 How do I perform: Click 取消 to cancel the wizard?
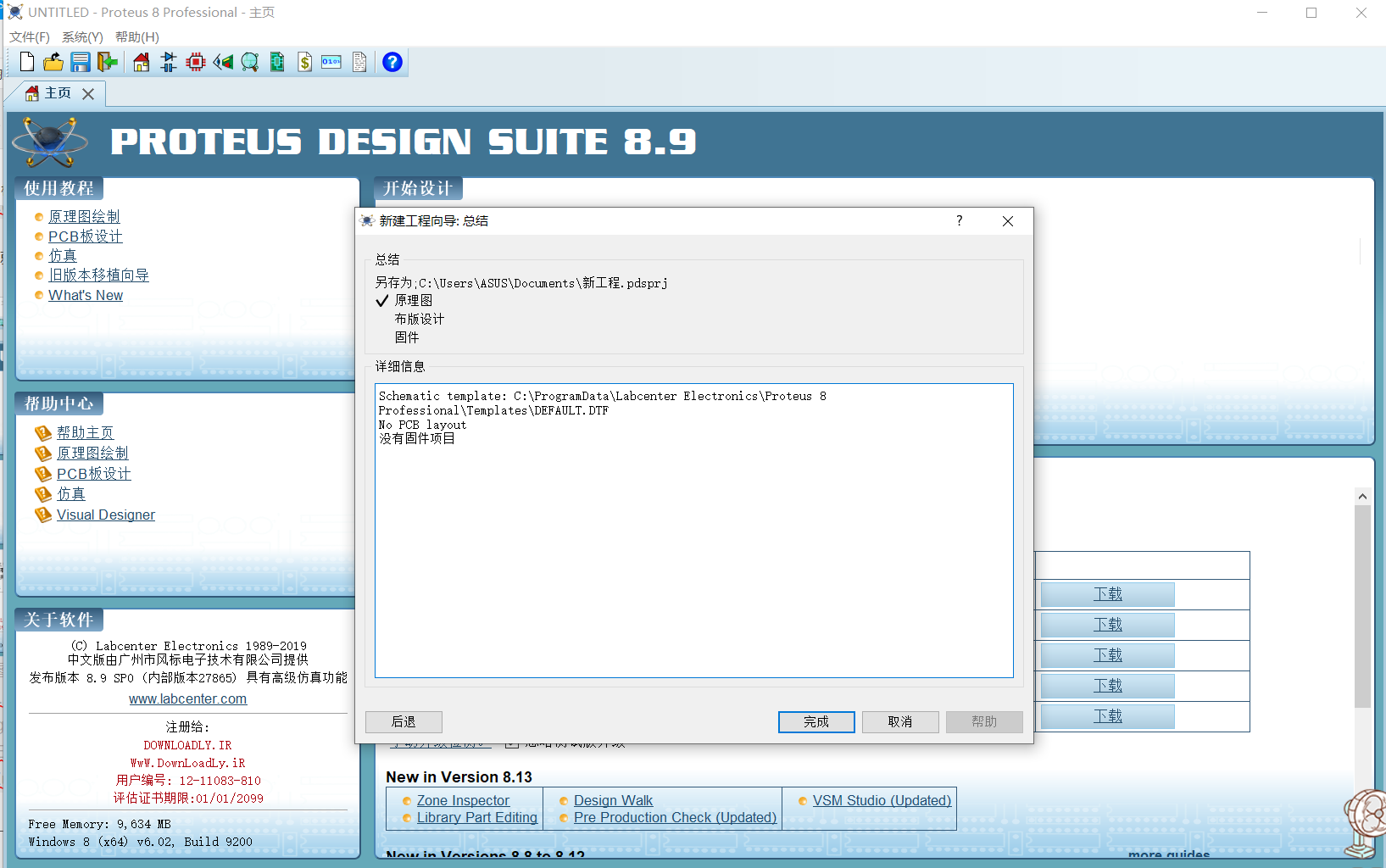(x=900, y=721)
